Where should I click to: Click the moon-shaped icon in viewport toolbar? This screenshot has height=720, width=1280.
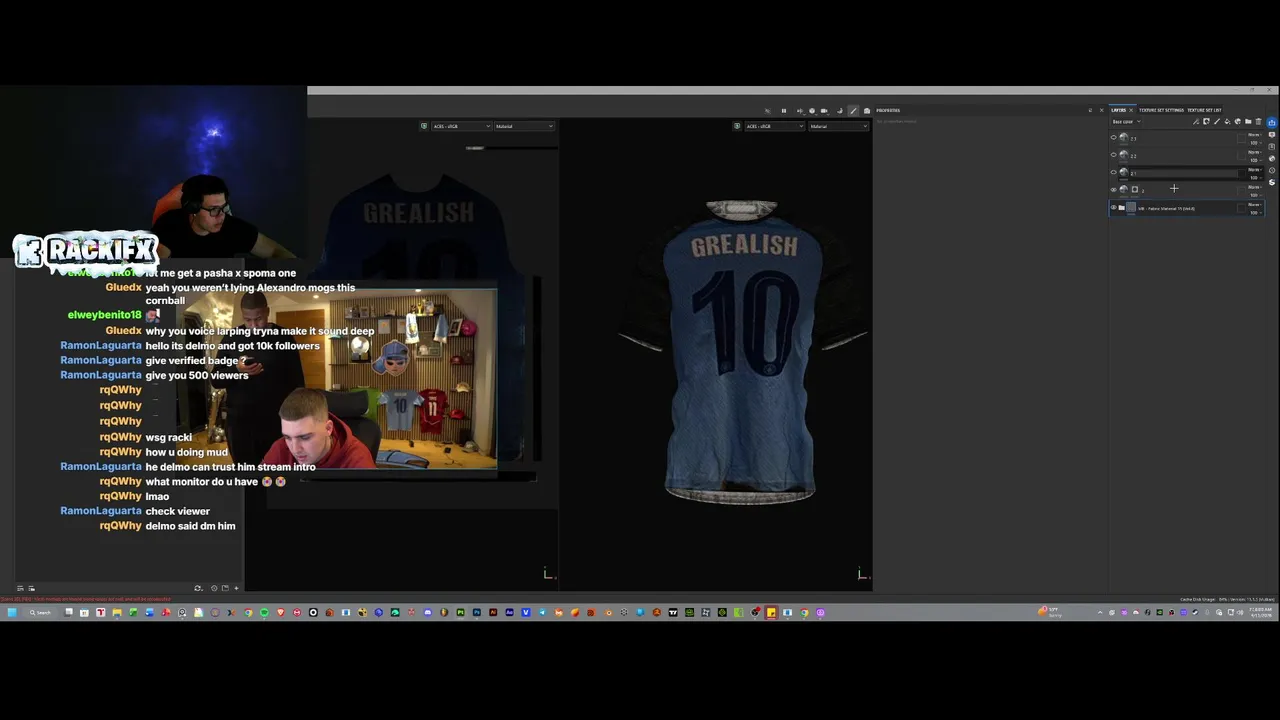840,111
